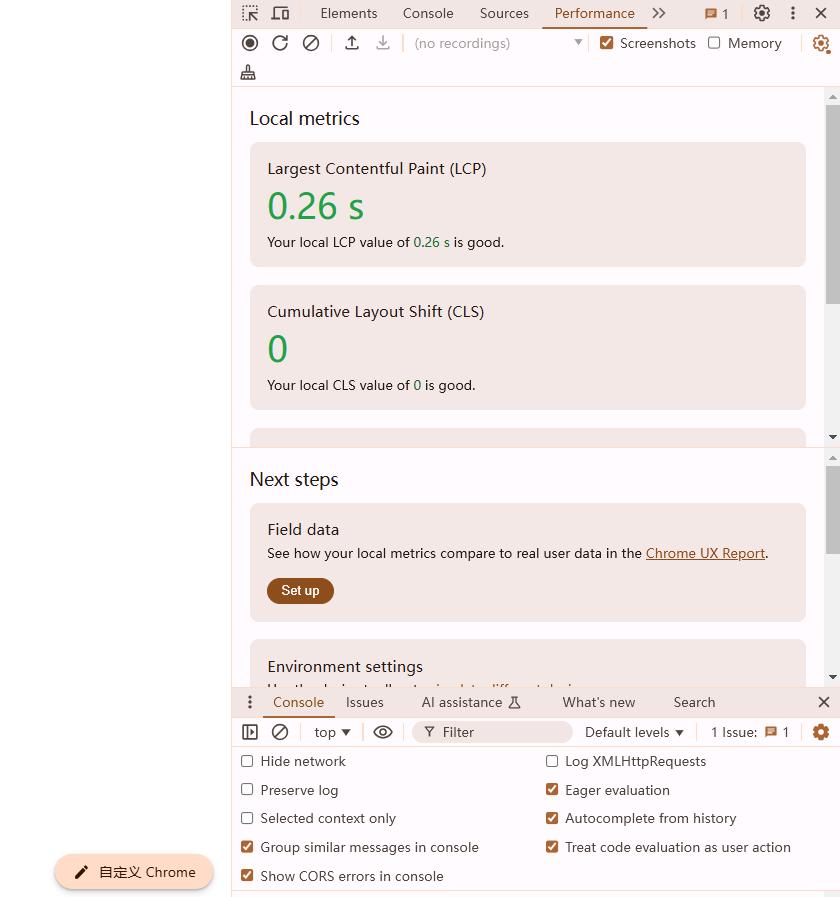
Task: Click the Next steps scrollbar thumb
Action: [833, 510]
